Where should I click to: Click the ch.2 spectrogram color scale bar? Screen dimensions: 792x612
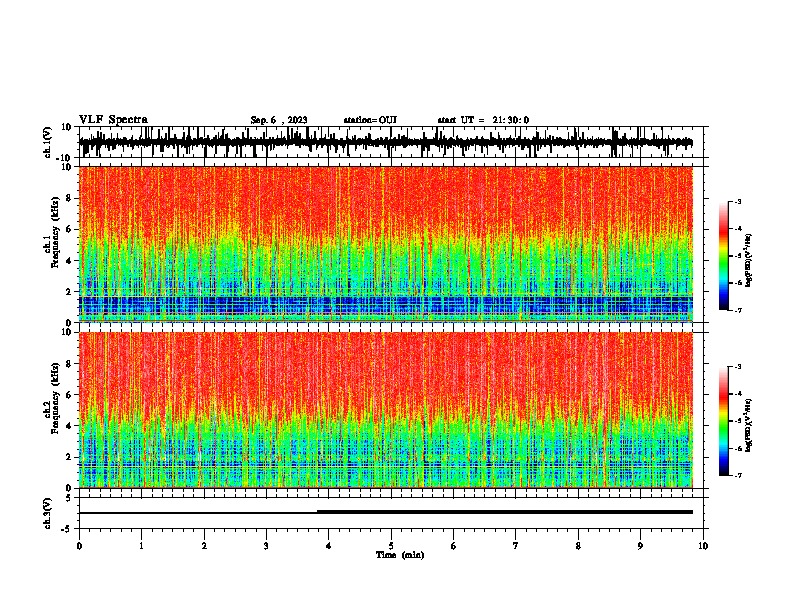point(724,421)
